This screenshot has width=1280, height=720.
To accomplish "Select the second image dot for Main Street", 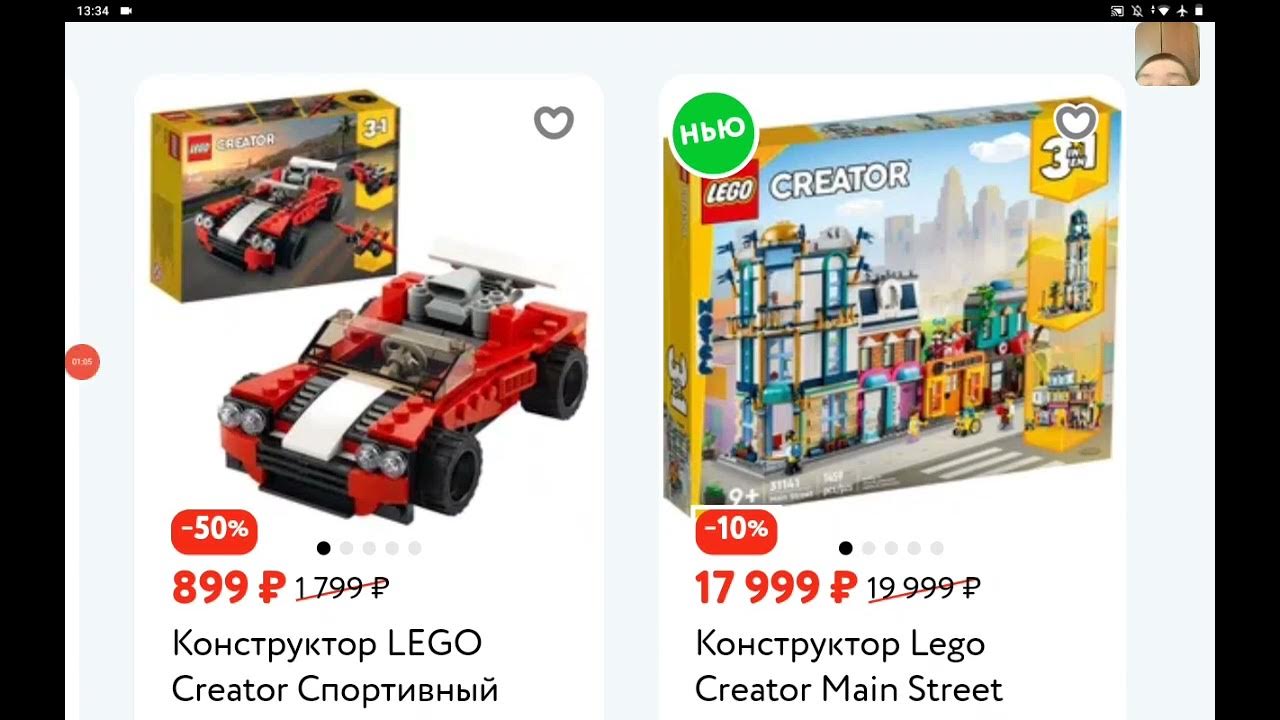I will 868,548.
